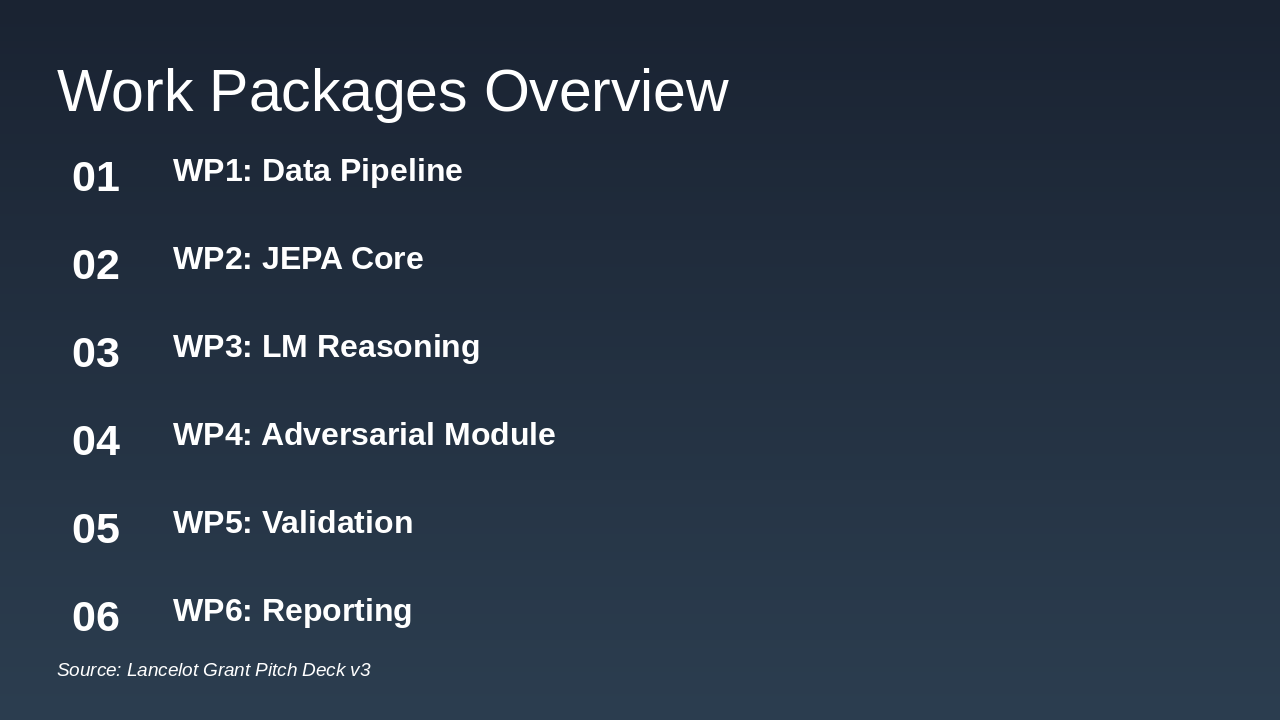Click the word 'Module' in WP4
Viewport: 1280px width, 720px height.
point(499,435)
